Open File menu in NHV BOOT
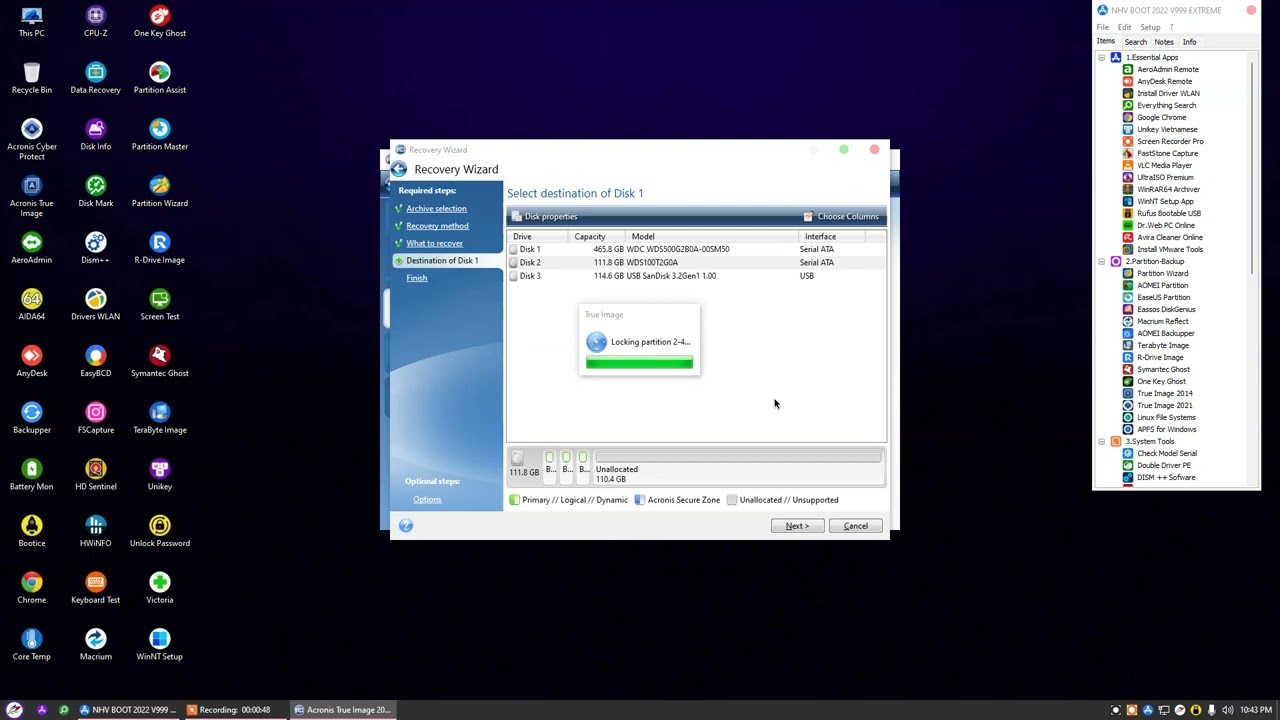This screenshot has height=720, width=1280. 1103,27
